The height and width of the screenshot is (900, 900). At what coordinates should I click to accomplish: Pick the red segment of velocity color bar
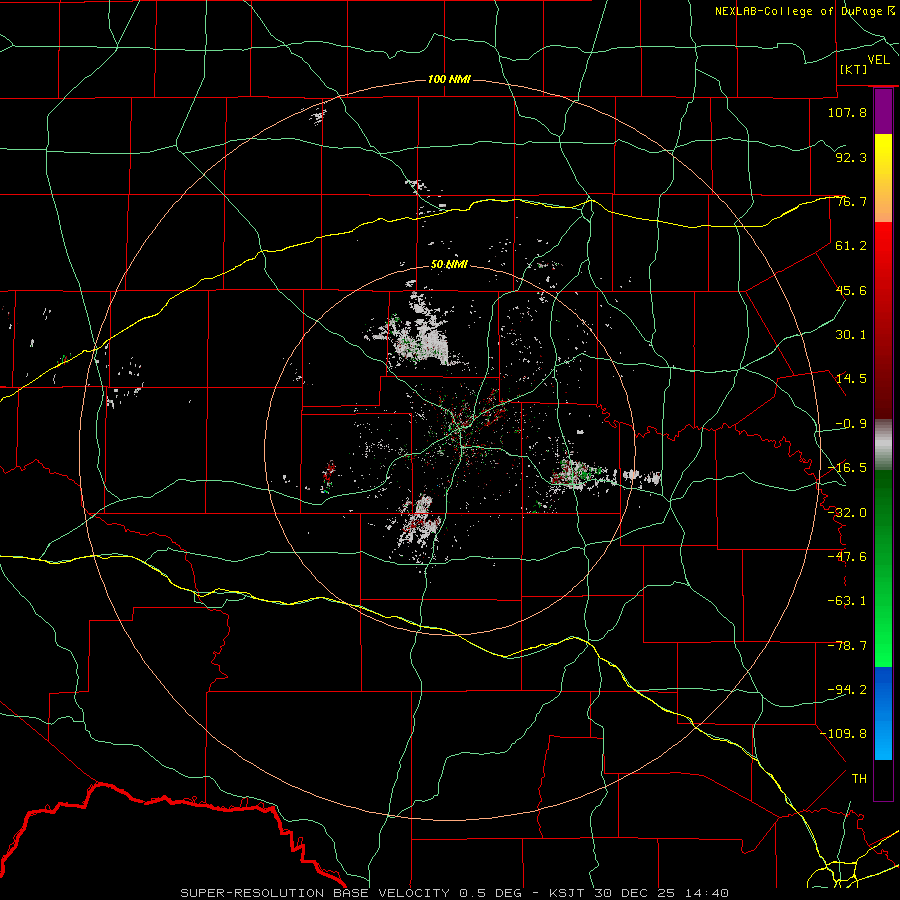click(883, 320)
